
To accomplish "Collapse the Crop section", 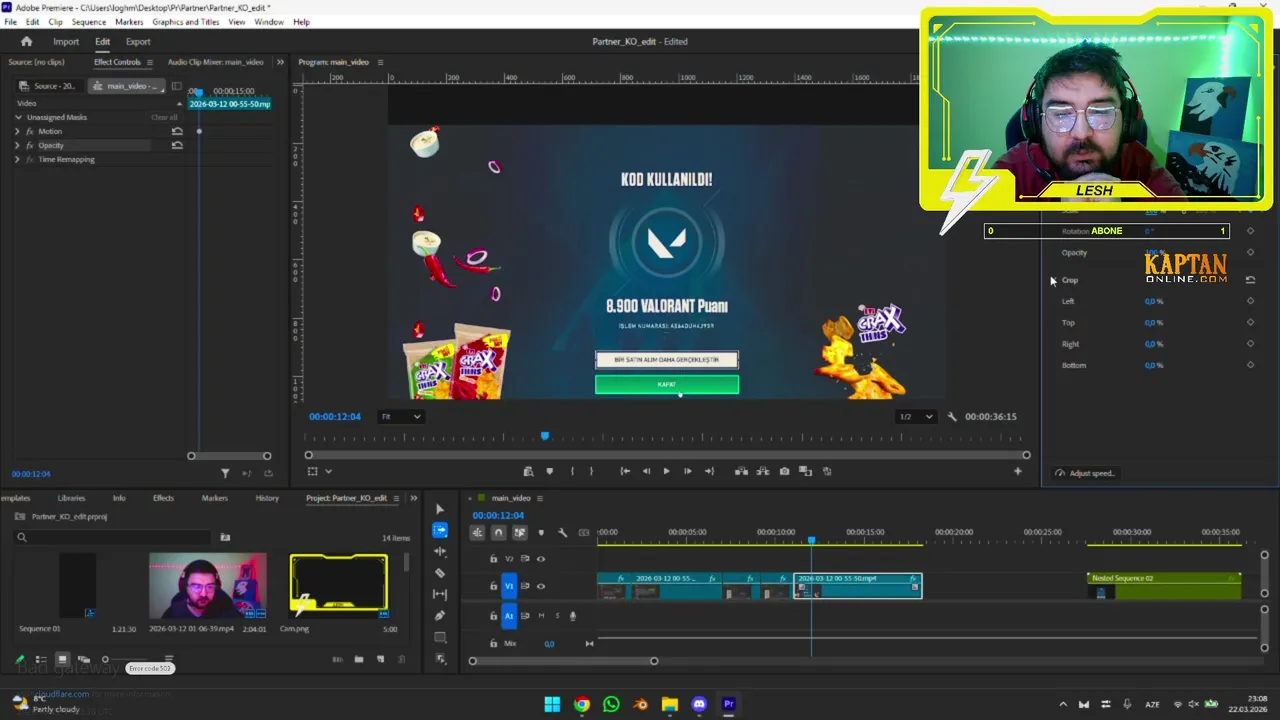I will click(1052, 280).
